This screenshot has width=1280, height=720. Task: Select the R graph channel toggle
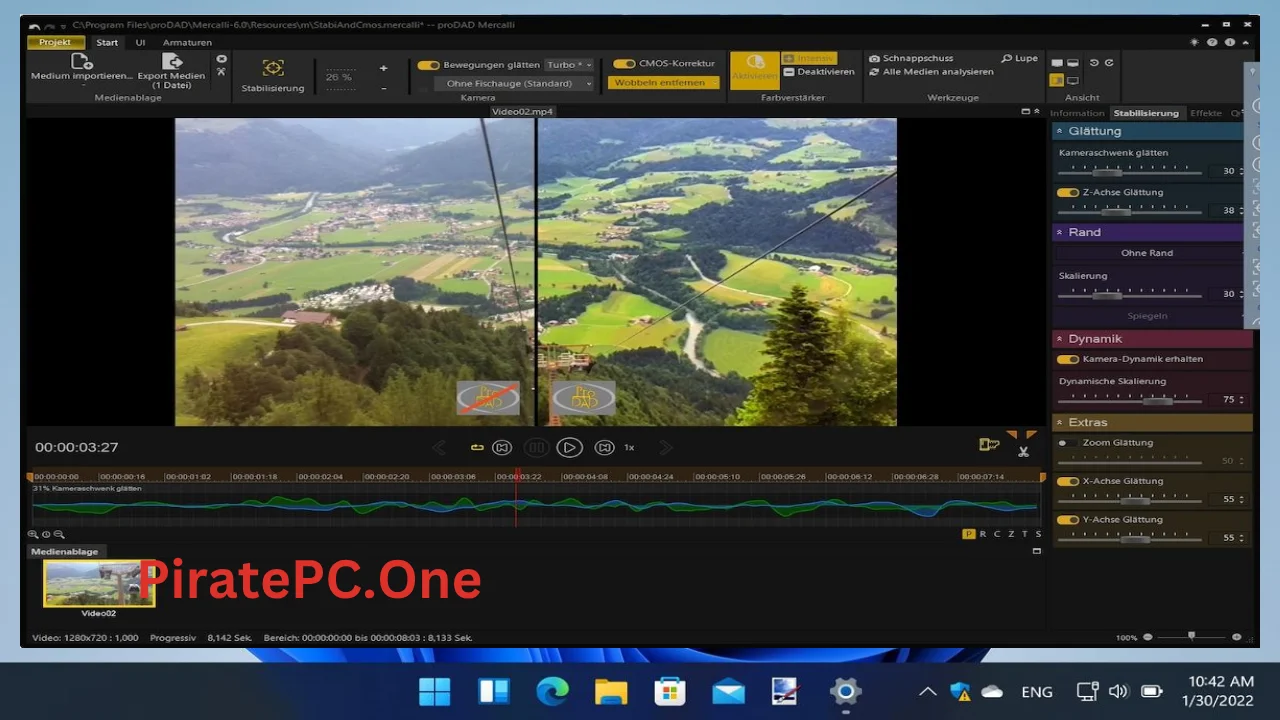pyautogui.click(x=983, y=534)
